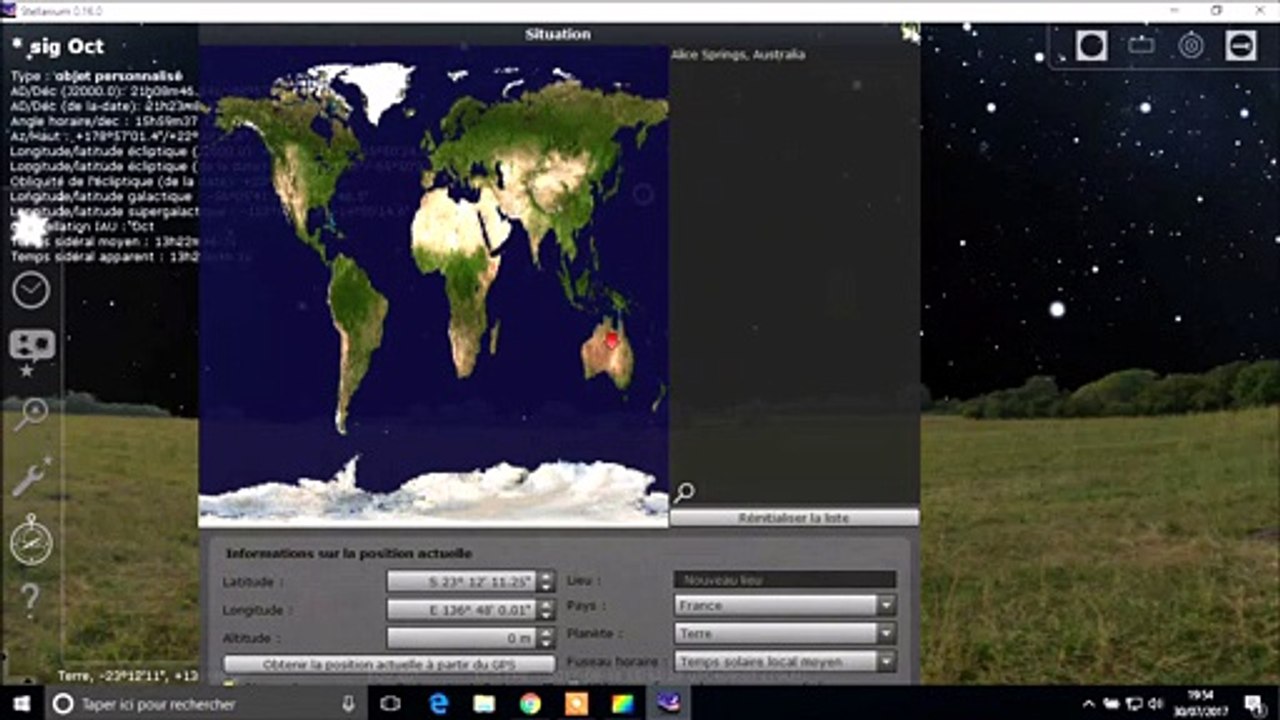The height and width of the screenshot is (720, 1280).
Task: Click the Latitude spinner arrows
Action: click(x=546, y=581)
